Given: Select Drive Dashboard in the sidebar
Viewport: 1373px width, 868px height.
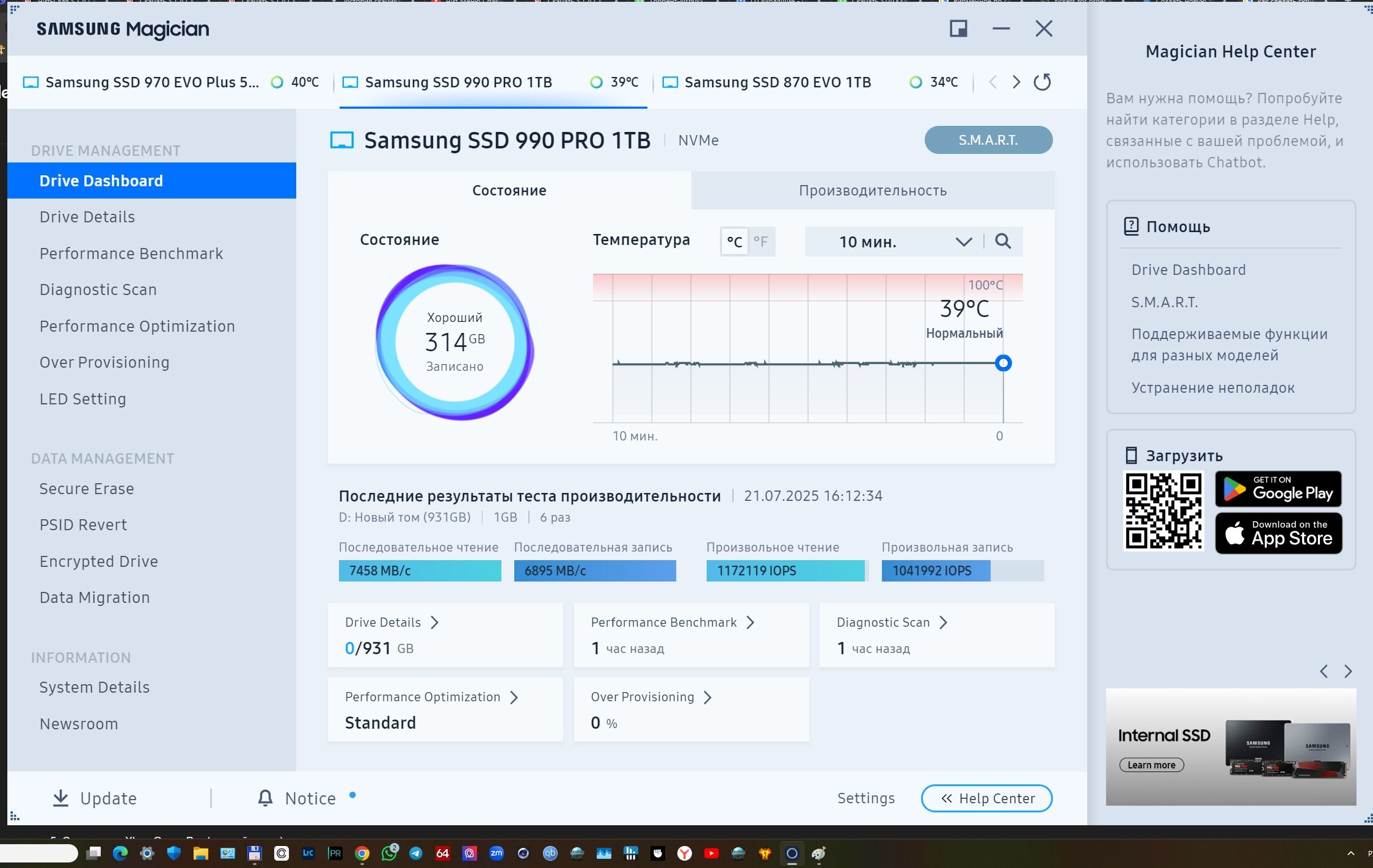Looking at the screenshot, I should click(x=151, y=181).
